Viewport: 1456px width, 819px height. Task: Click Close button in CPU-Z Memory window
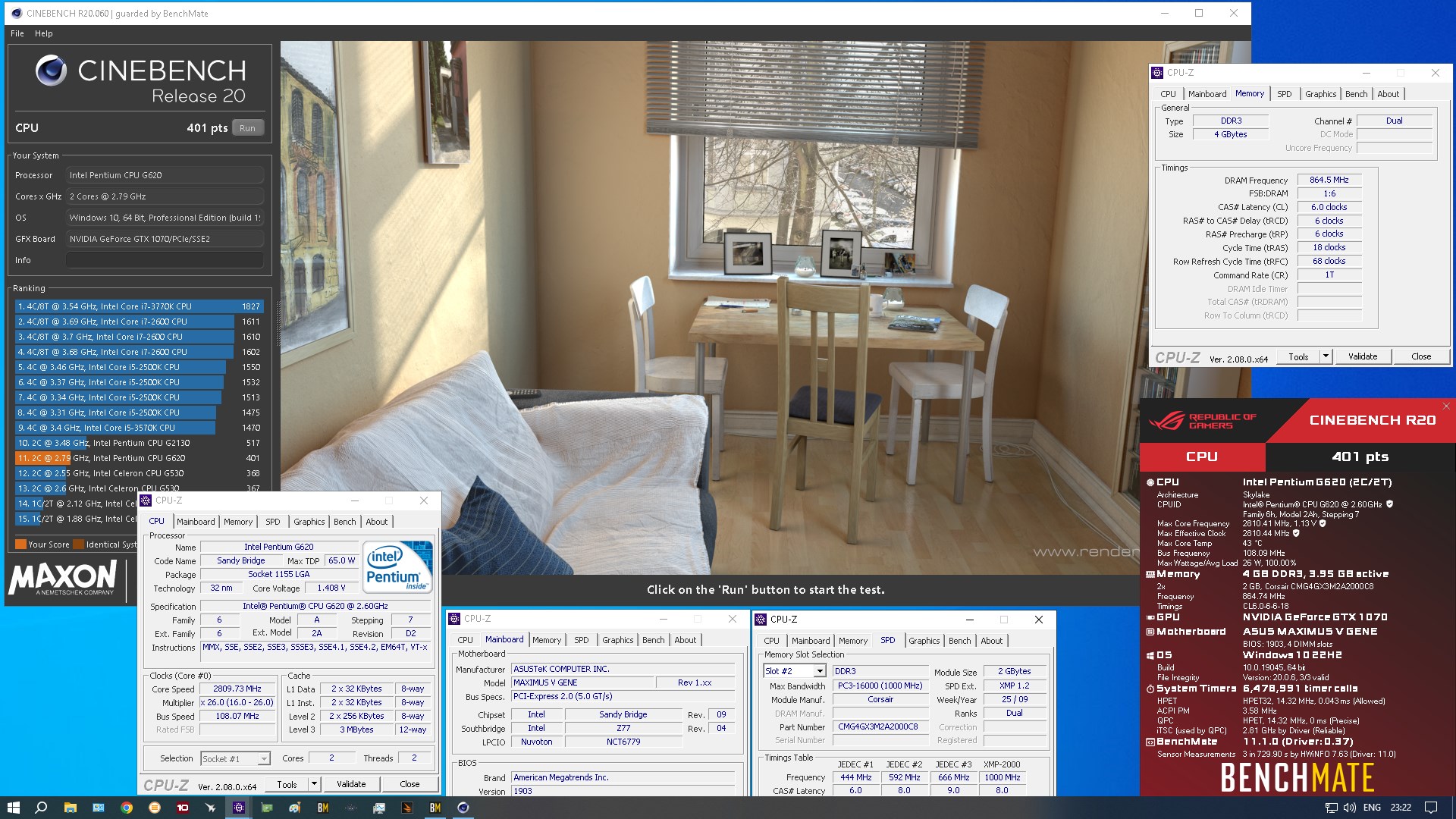[x=1421, y=357]
